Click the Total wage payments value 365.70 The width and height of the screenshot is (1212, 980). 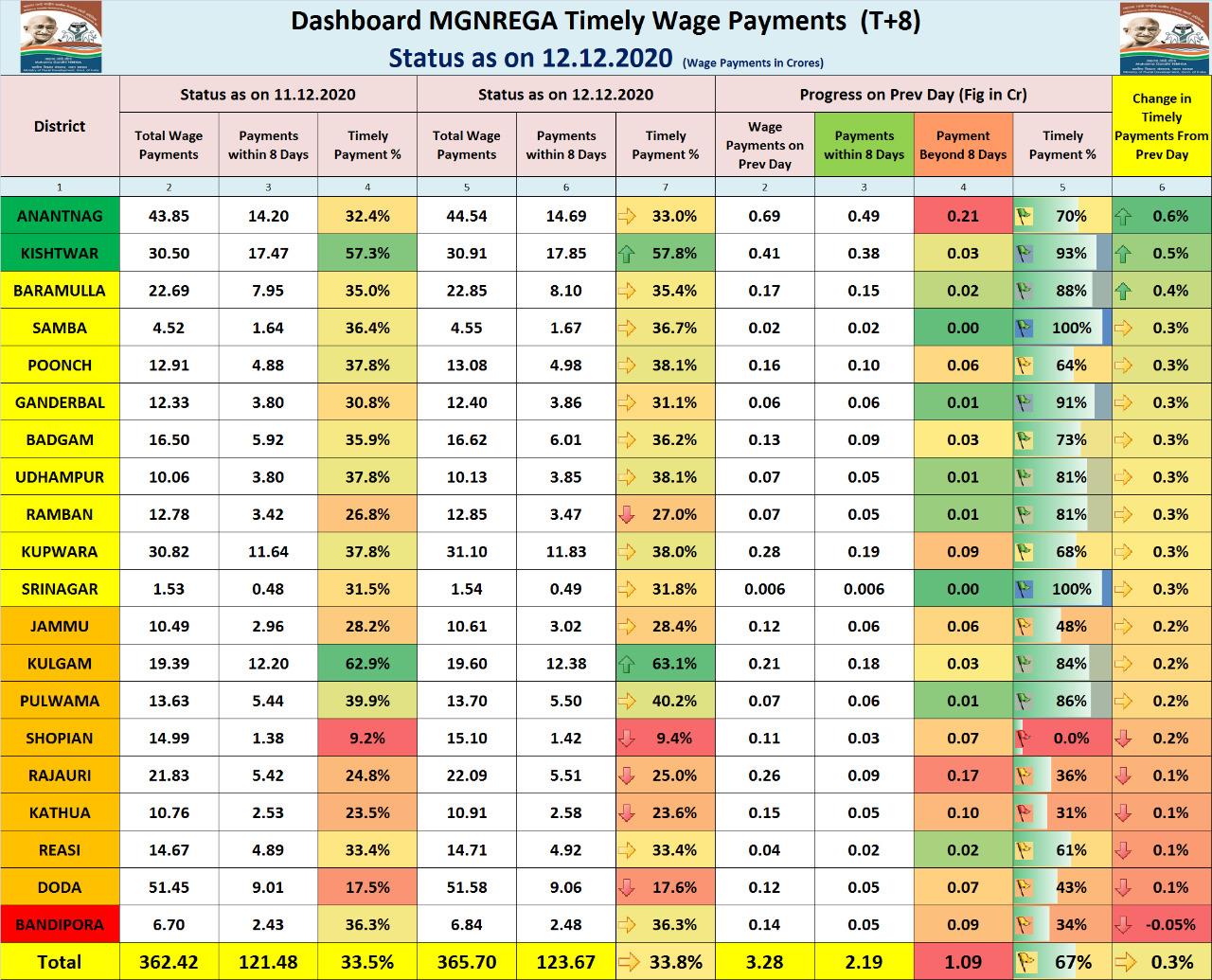[467, 962]
